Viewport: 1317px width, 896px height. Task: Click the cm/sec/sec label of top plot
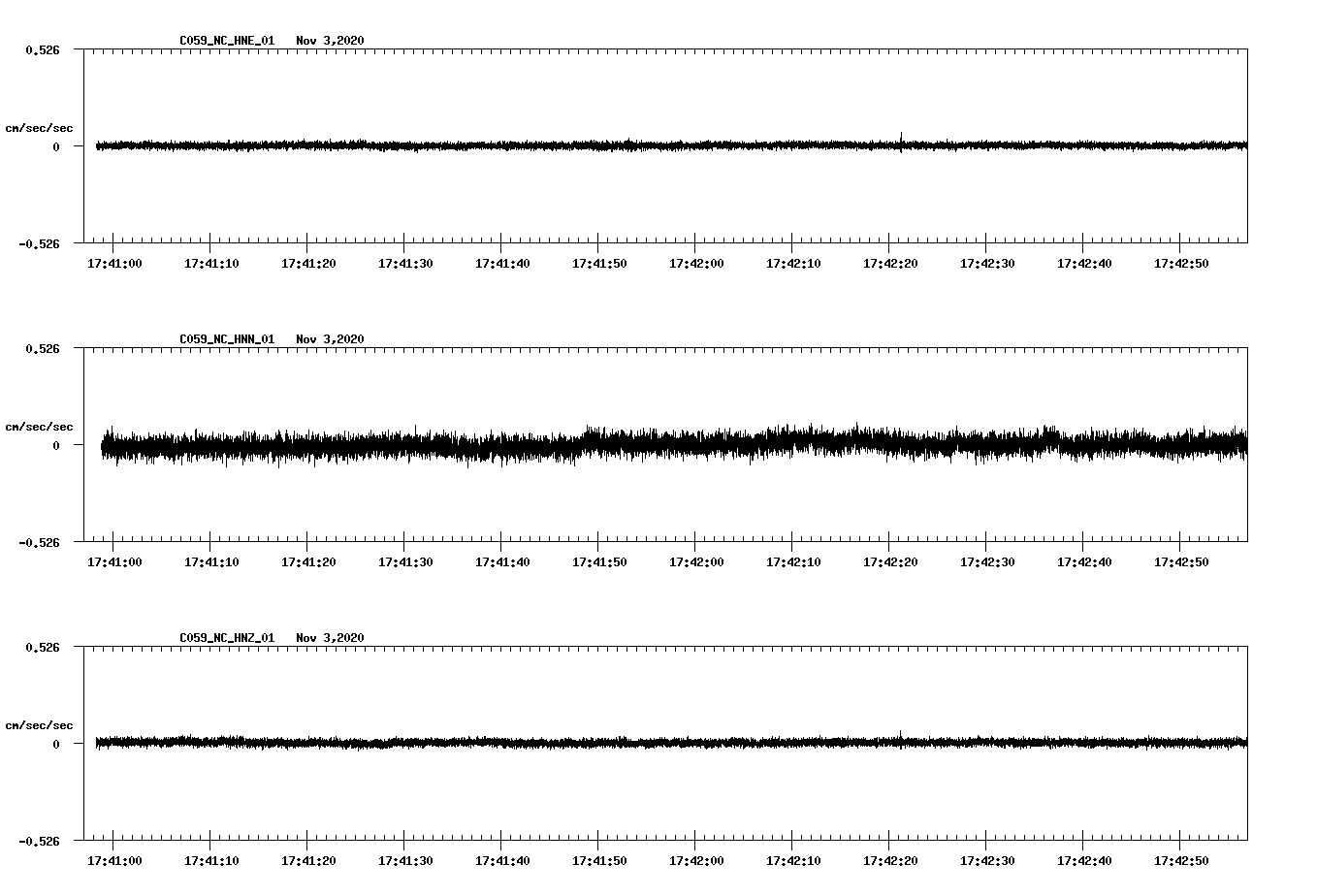39,126
